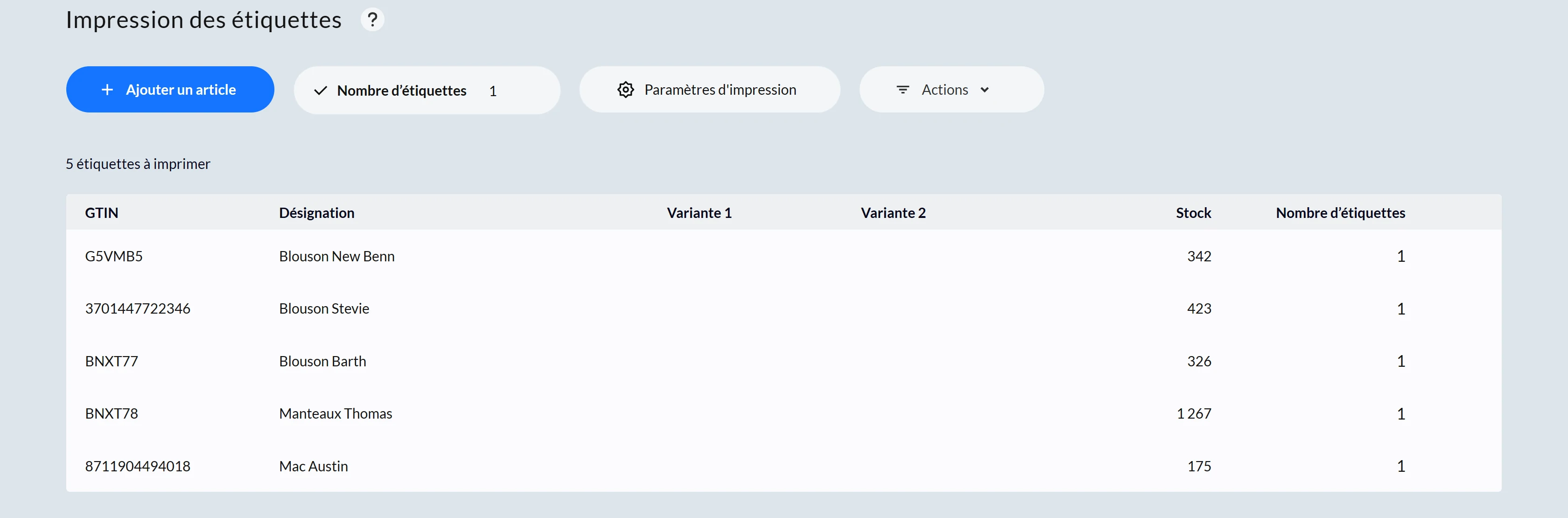Click the Impression des étiquettes page title
The image size is (1568, 518).
[x=204, y=20]
